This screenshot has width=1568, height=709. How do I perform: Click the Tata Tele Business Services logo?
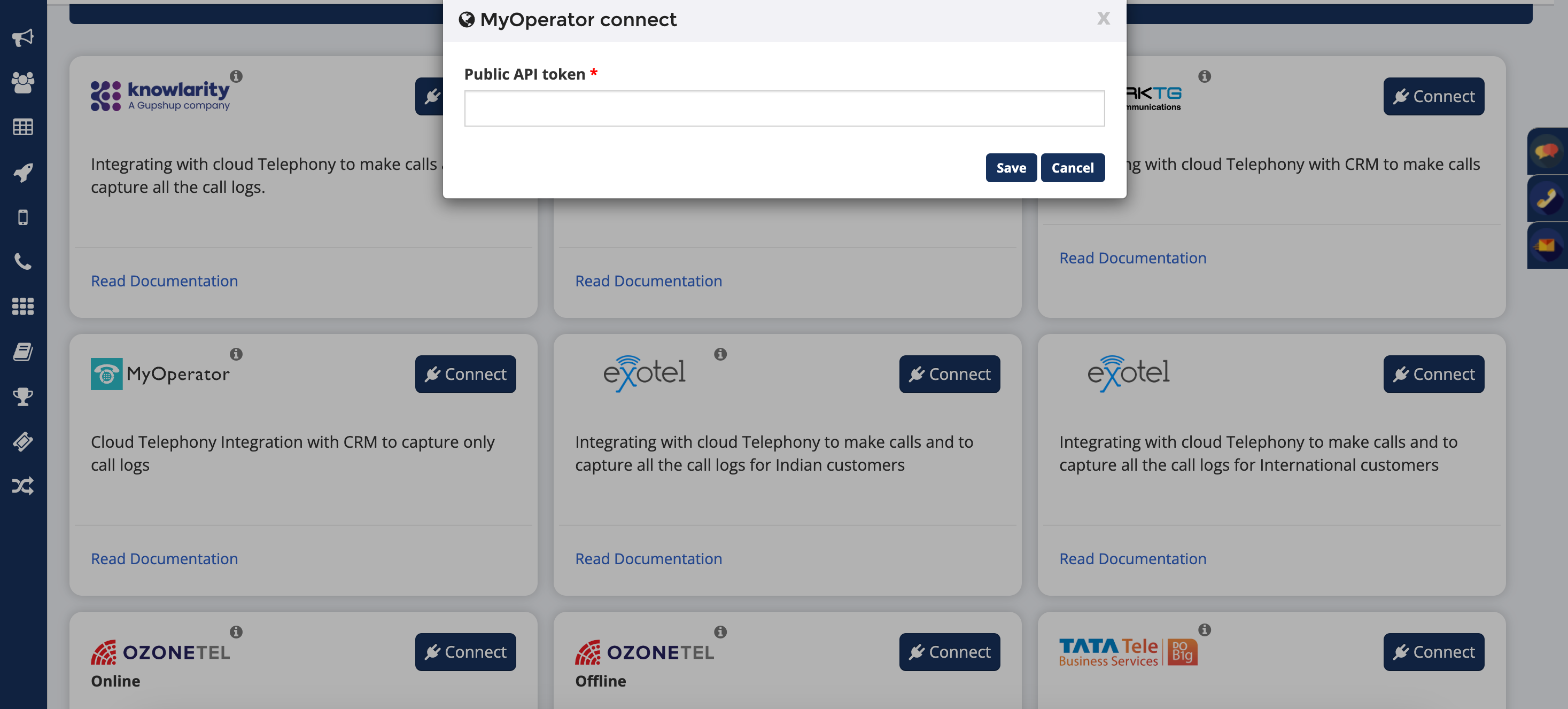click(x=1128, y=652)
